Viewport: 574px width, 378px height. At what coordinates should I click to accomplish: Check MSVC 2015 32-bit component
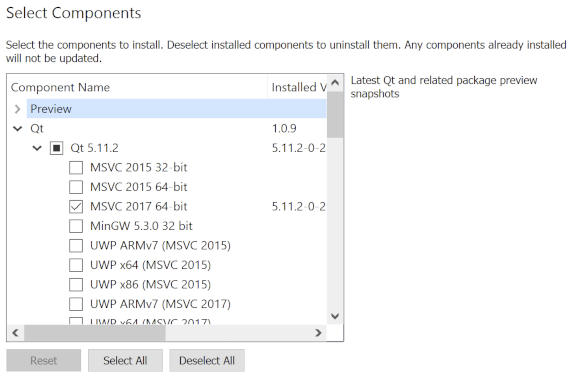click(76, 168)
